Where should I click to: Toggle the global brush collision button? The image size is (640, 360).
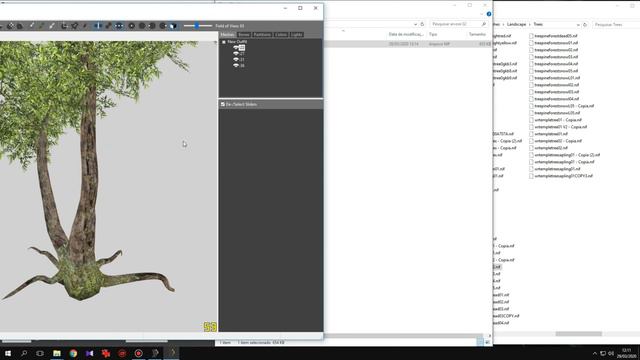(x=119, y=26)
